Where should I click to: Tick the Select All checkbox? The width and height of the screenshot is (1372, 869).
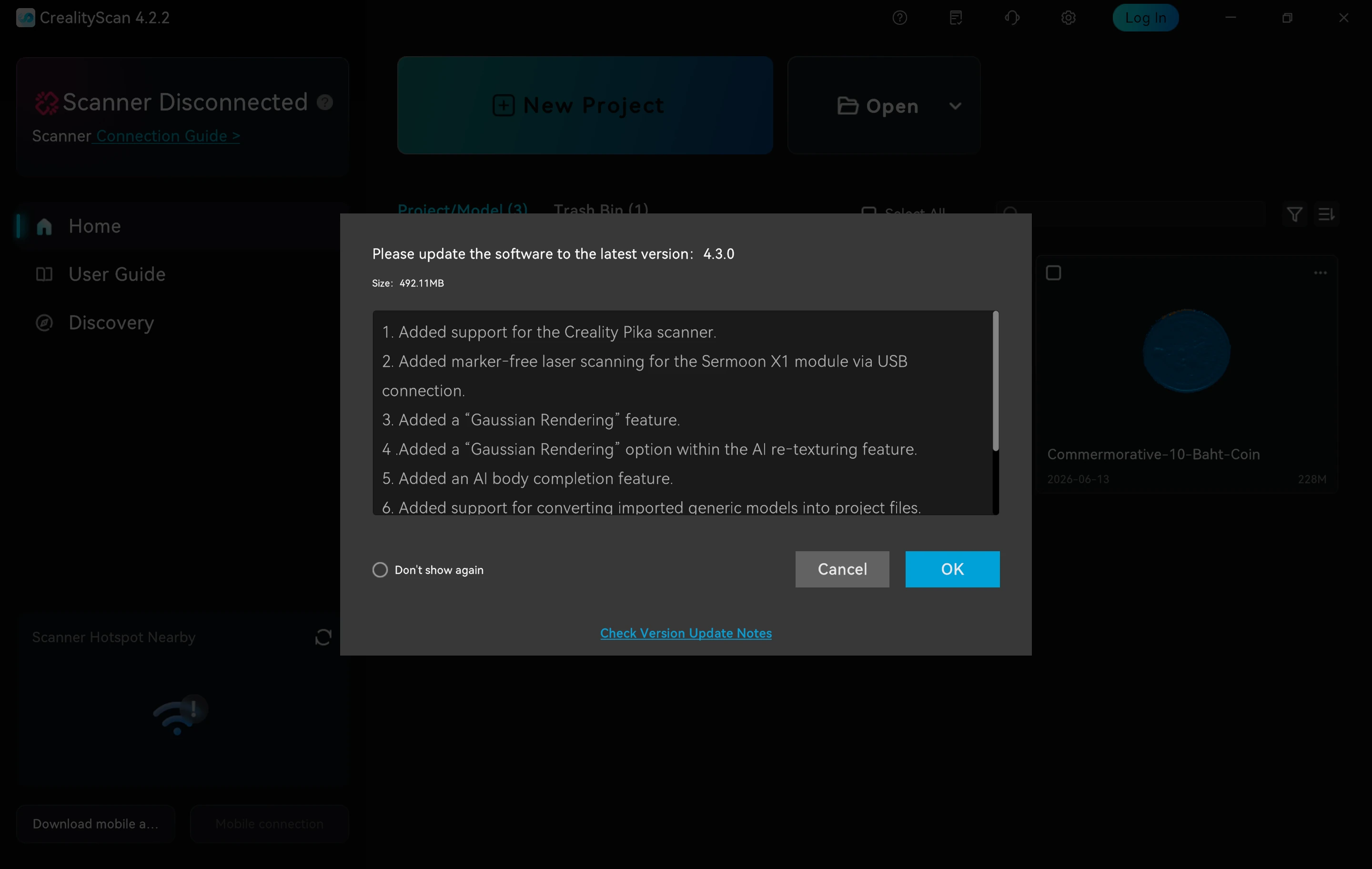[868, 212]
